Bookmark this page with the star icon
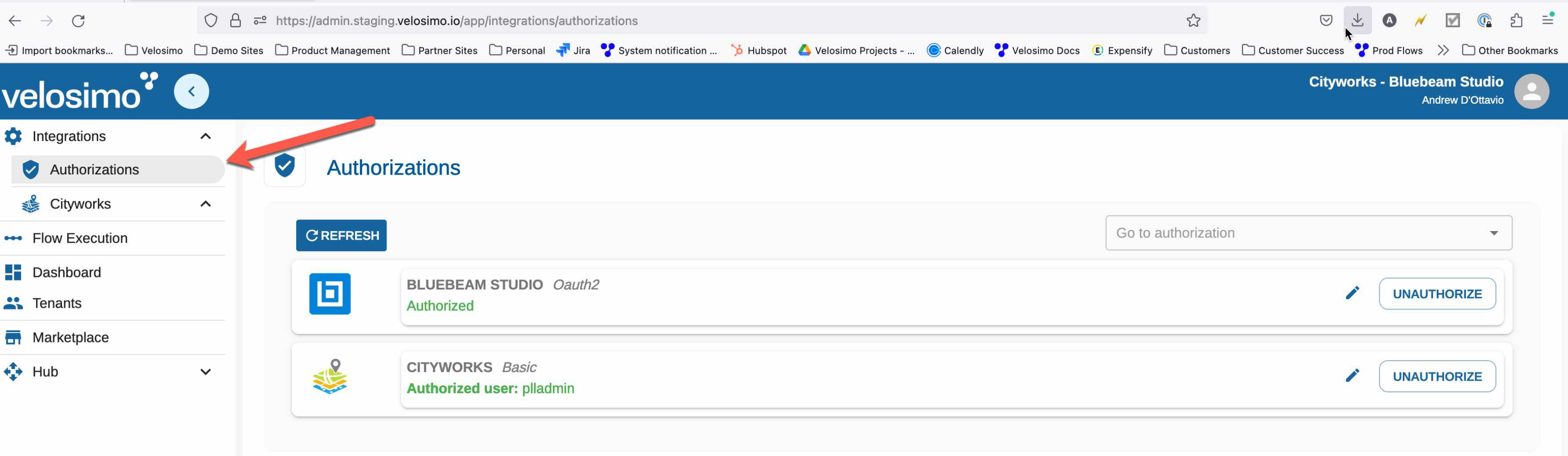Screen dimensions: 1568x456 click(x=1193, y=20)
